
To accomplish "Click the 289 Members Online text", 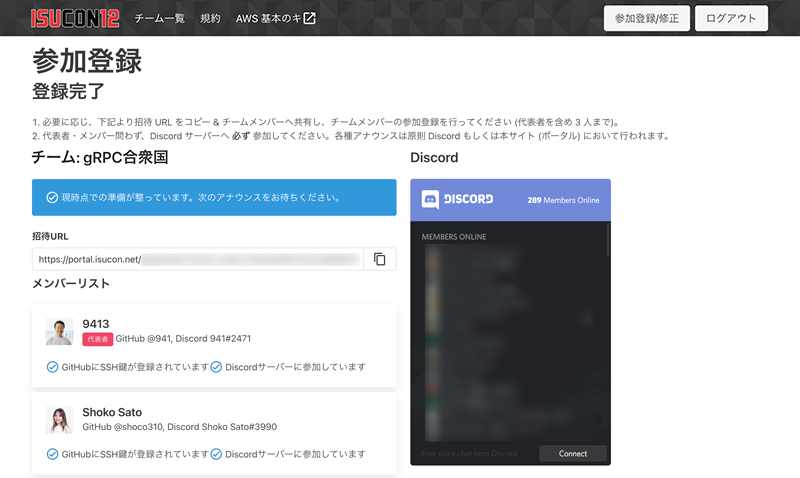I will click(563, 200).
